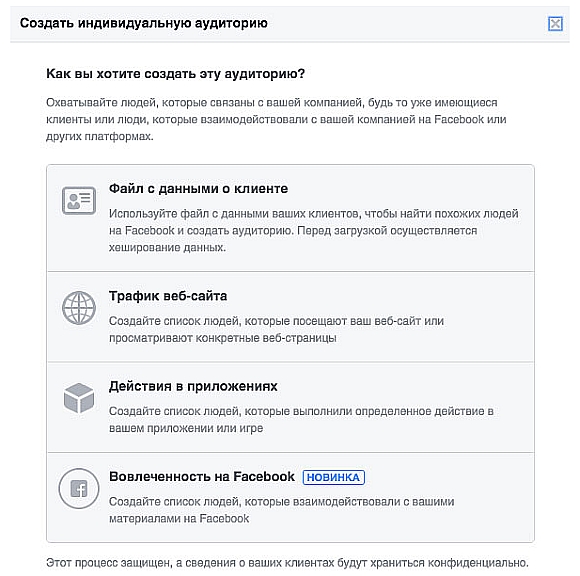Select the "Файл с данными о клиенте" heading

tap(198, 189)
